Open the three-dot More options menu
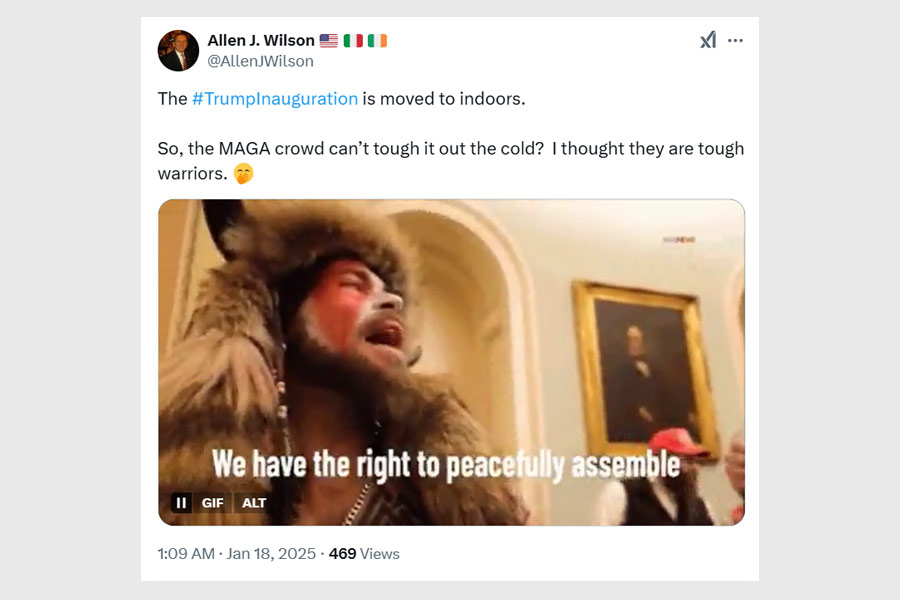This screenshot has height=600, width=900. click(x=736, y=40)
